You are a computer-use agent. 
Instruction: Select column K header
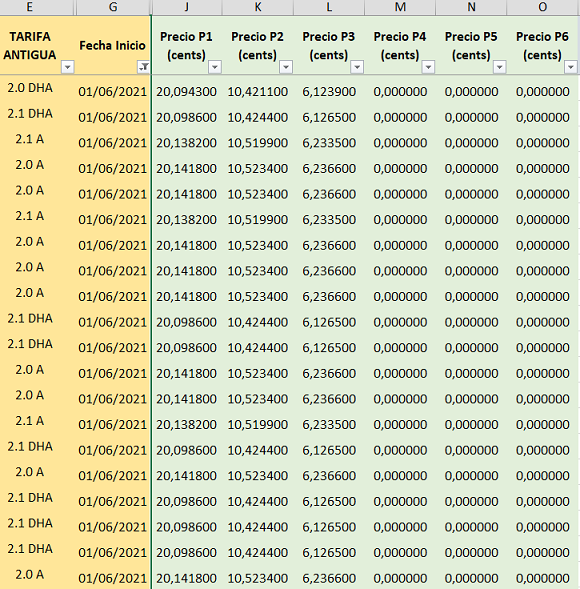(x=258, y=7)
